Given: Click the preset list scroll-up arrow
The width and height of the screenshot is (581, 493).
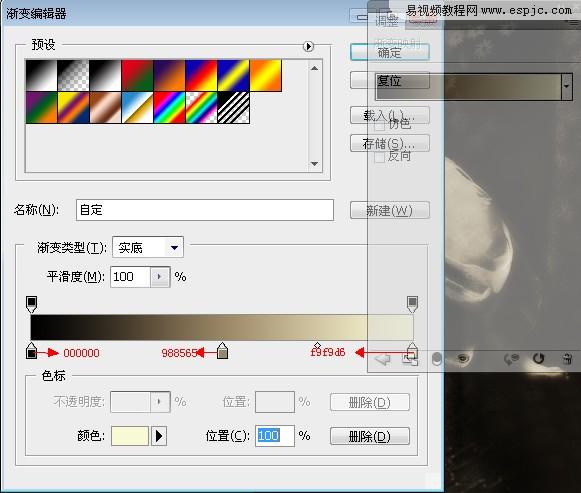Looking at the screenshot, I should [x=314, y=68].
